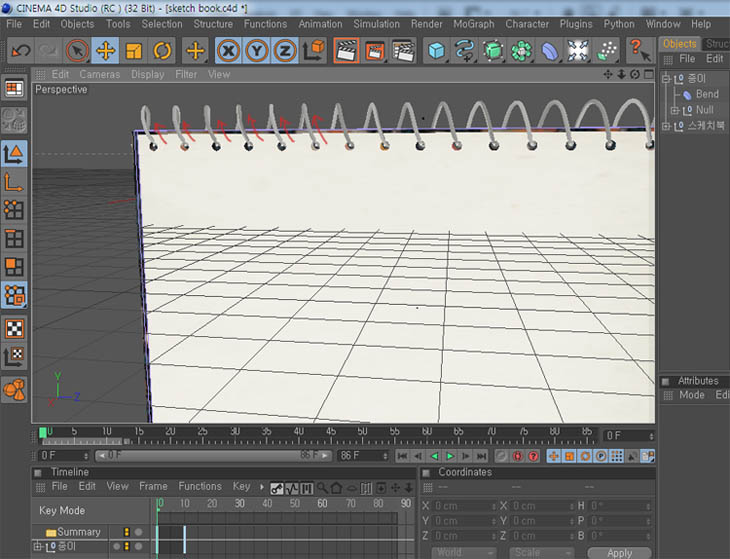Expand the 스케치북 object tree node

666,126
